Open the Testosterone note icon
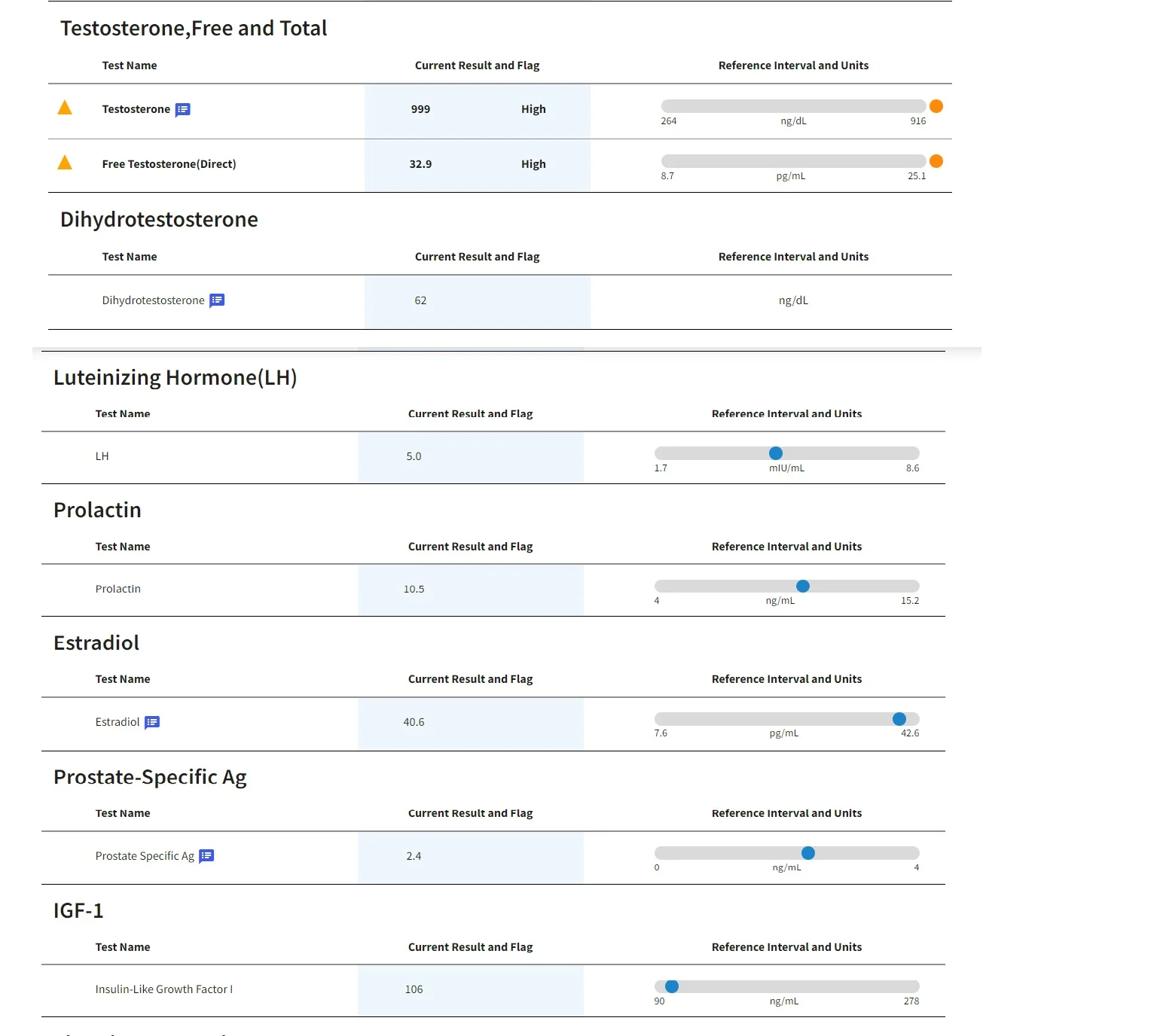 pos(182,110)
